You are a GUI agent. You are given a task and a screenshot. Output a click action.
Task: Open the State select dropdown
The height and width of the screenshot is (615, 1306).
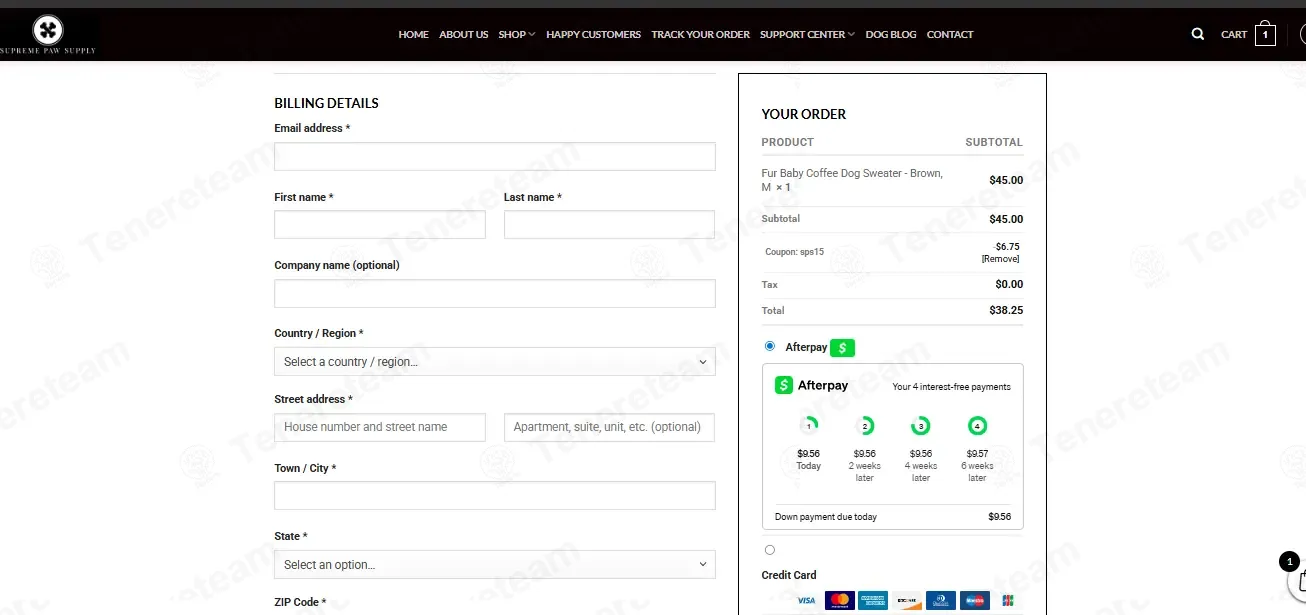[x=495, y=564]
